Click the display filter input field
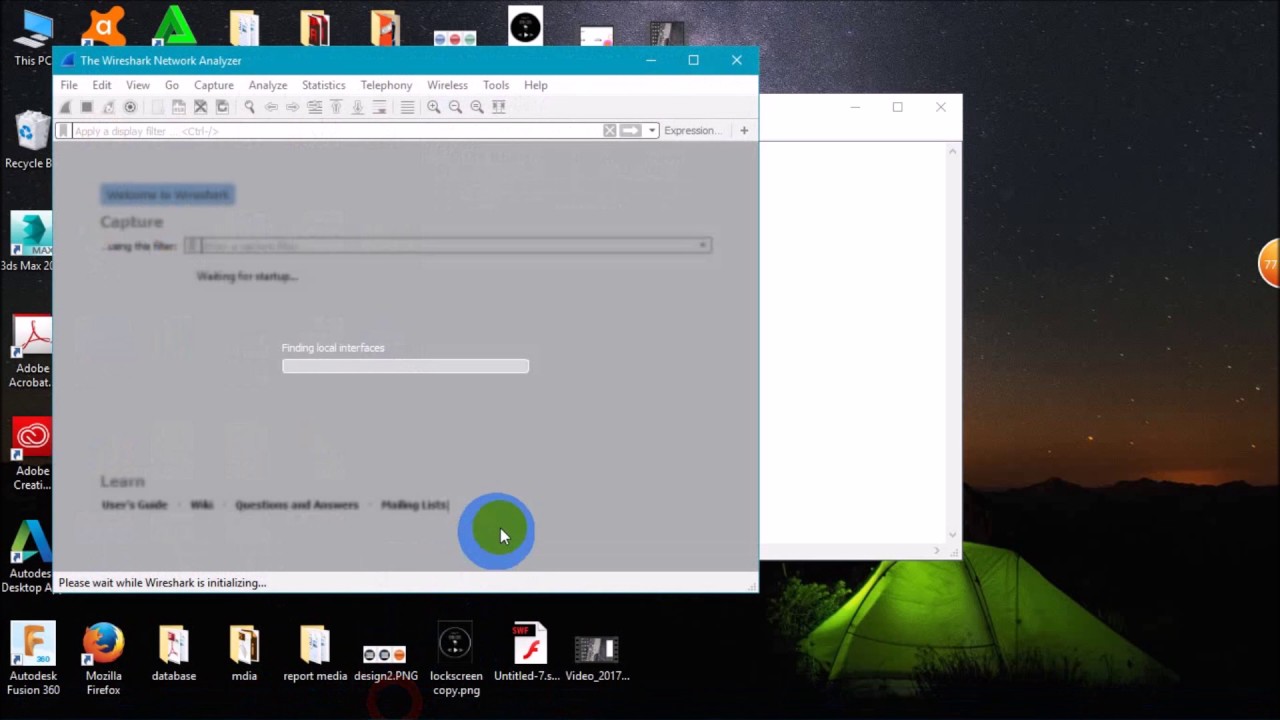This screenshot has width=1280, height=720. pyautogui.click(x=335, y=131)
